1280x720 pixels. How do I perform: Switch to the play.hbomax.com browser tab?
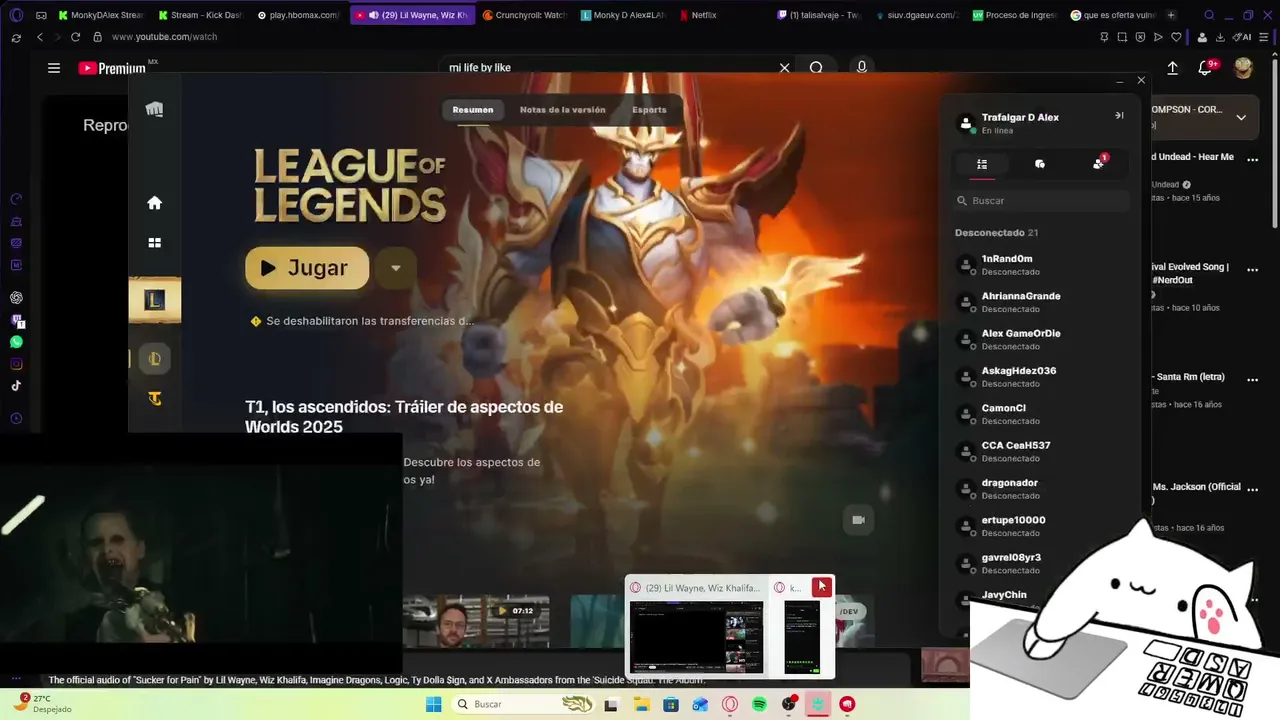point(298,15)
